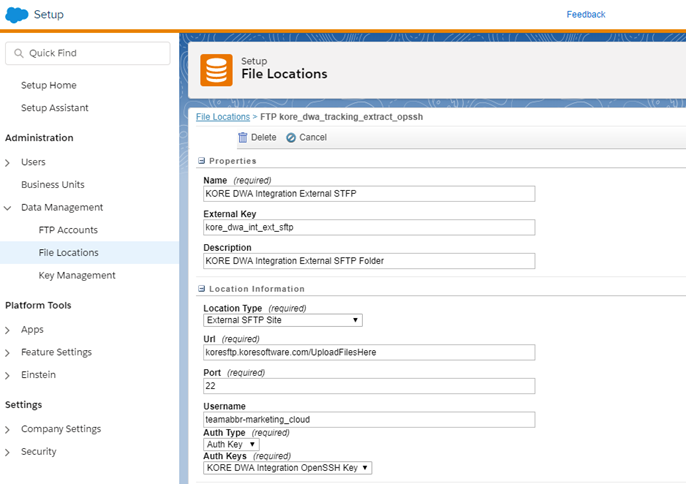Click the Delete trash can icon
The width and height of the screenshot is (686, 484).
click(242, 137)
